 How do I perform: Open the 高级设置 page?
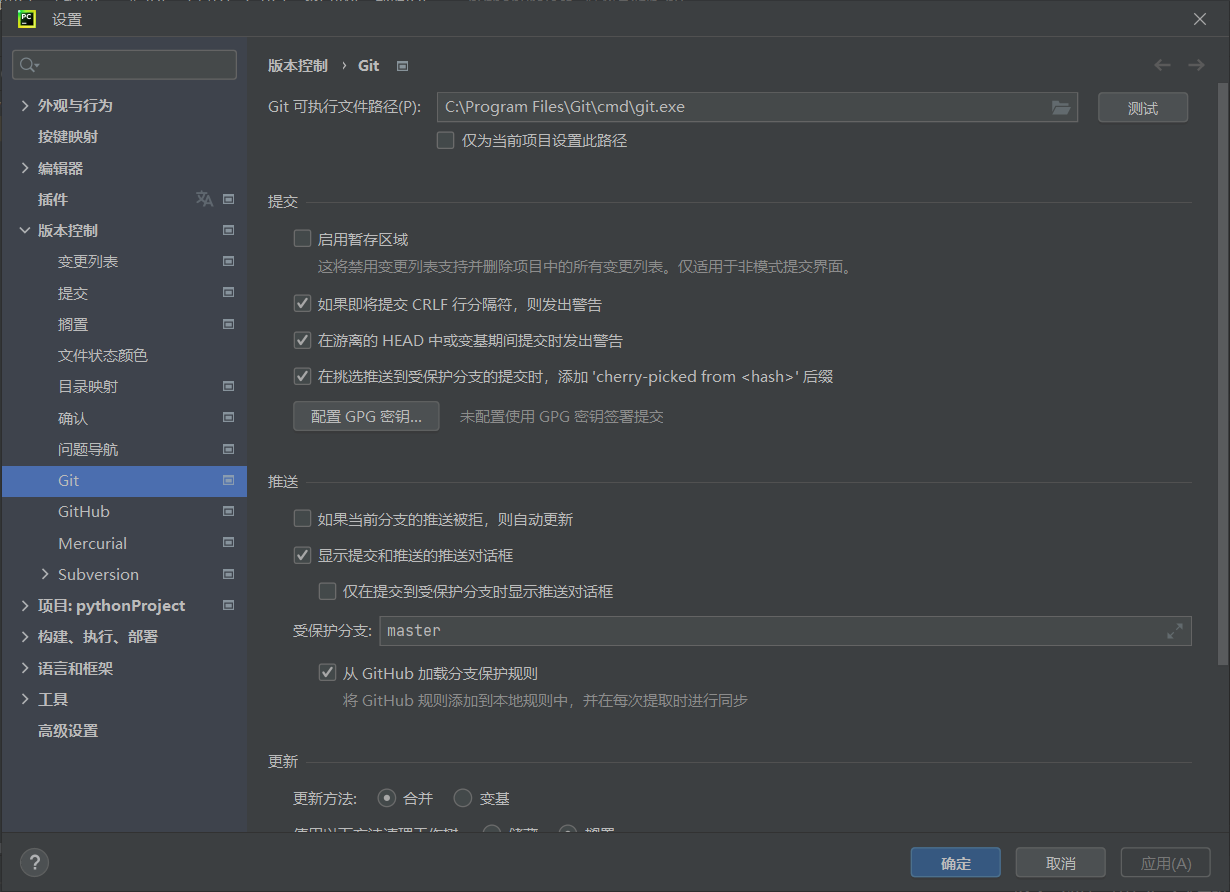(68, 730)
